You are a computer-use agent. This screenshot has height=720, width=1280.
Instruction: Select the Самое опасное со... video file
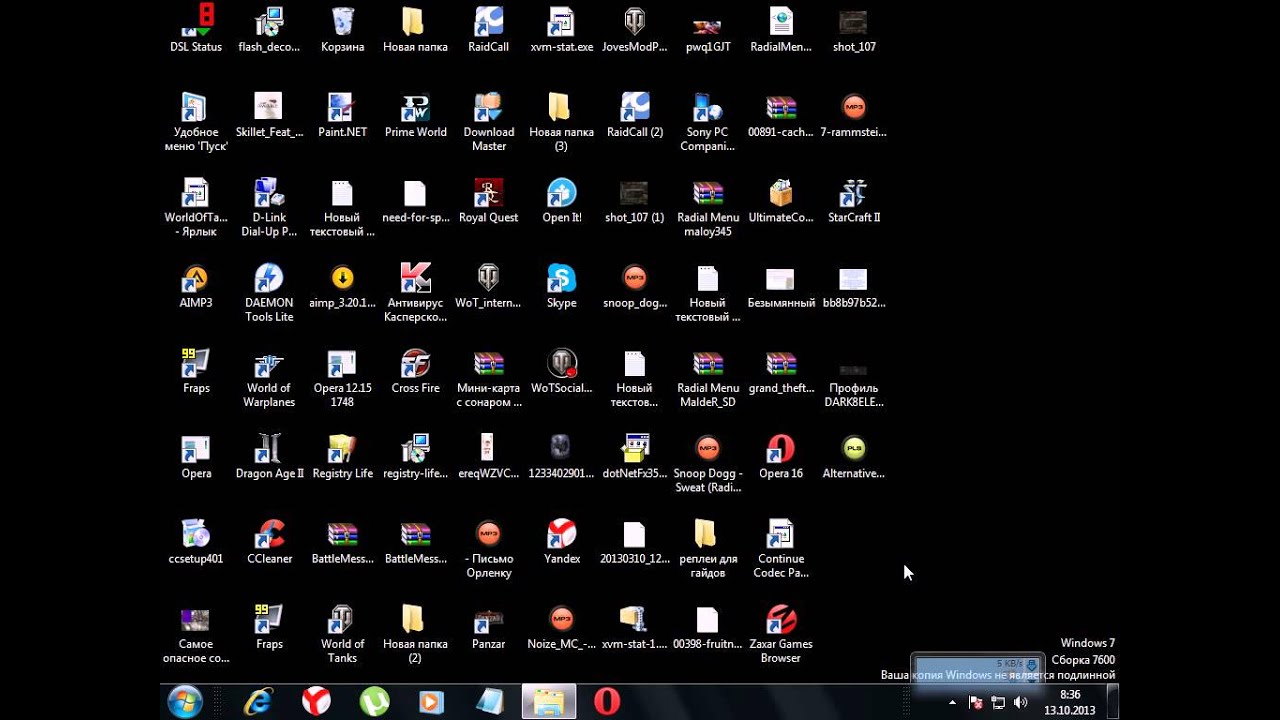[x=196, y=634]
